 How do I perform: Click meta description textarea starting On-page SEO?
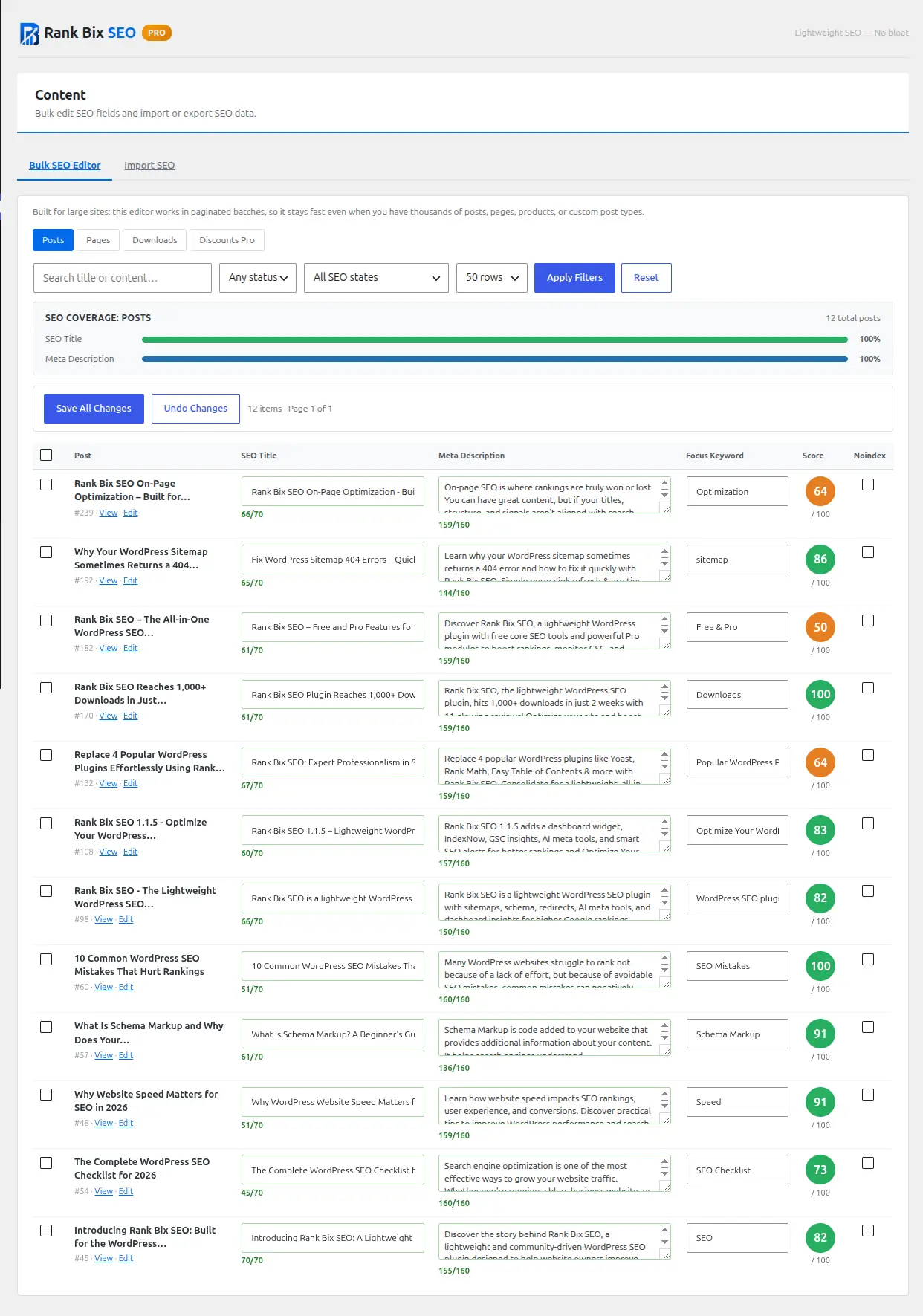(554, 495)
